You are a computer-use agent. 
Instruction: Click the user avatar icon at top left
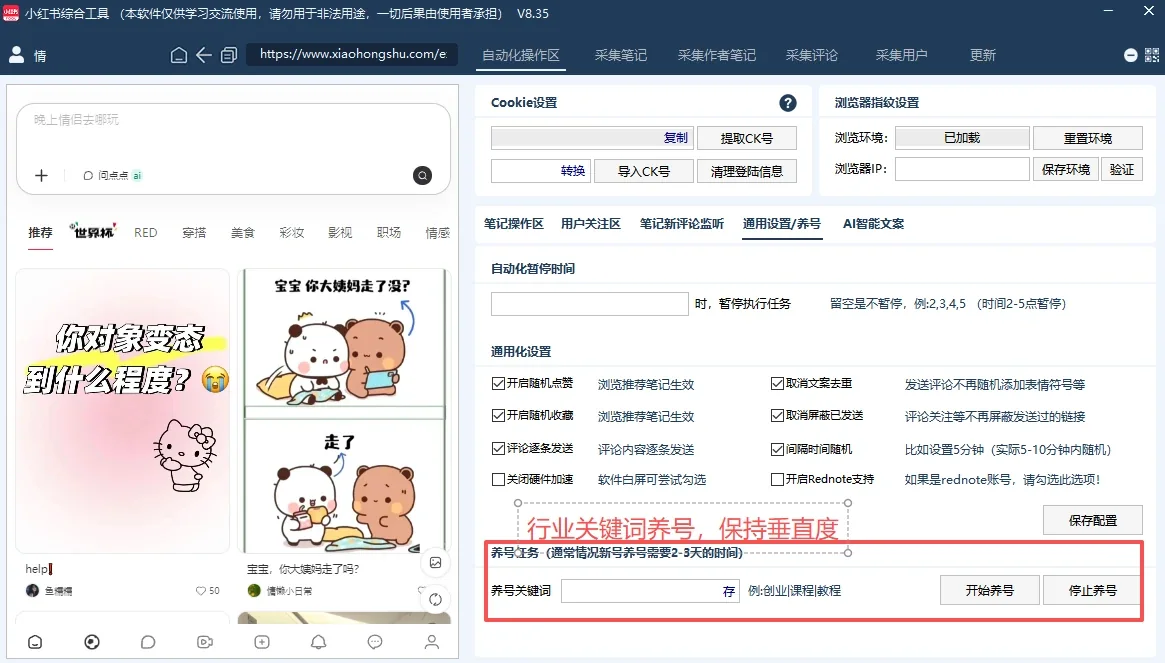(16, 54)
